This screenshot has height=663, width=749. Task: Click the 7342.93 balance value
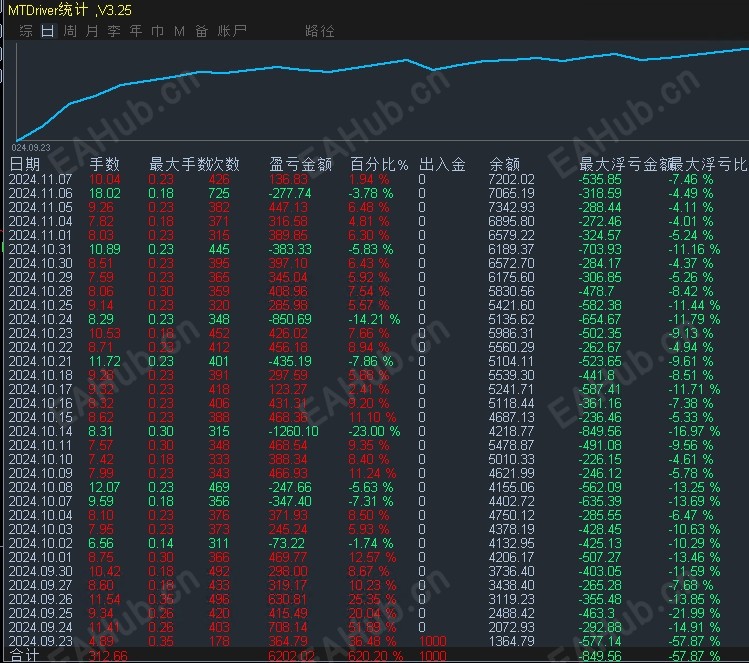[x=511, y=207]
